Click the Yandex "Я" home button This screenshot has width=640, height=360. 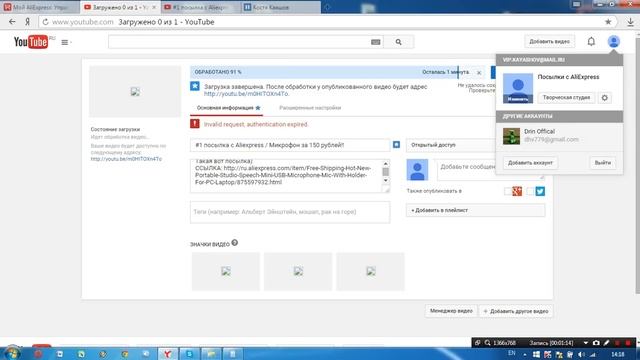(27, 22)
